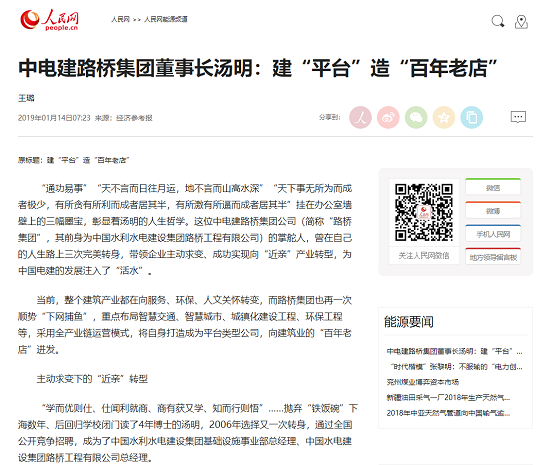Open 人民网 breadcrumb link

click(x=120, y=19)
